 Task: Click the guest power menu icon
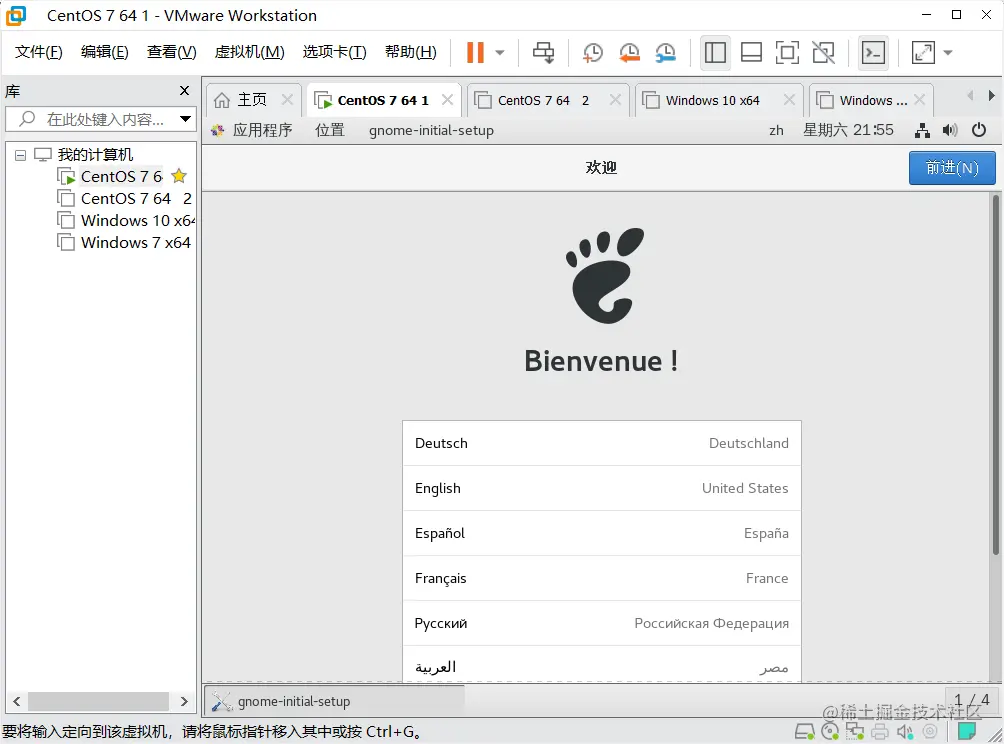[978, 131]
